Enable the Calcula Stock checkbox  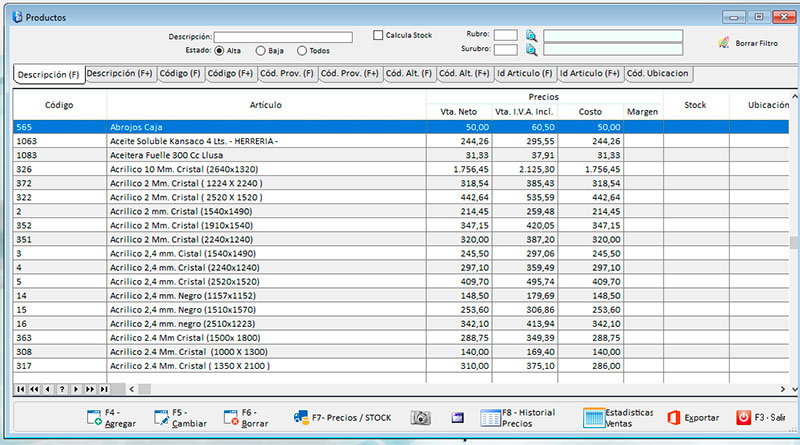pos(378,35)
